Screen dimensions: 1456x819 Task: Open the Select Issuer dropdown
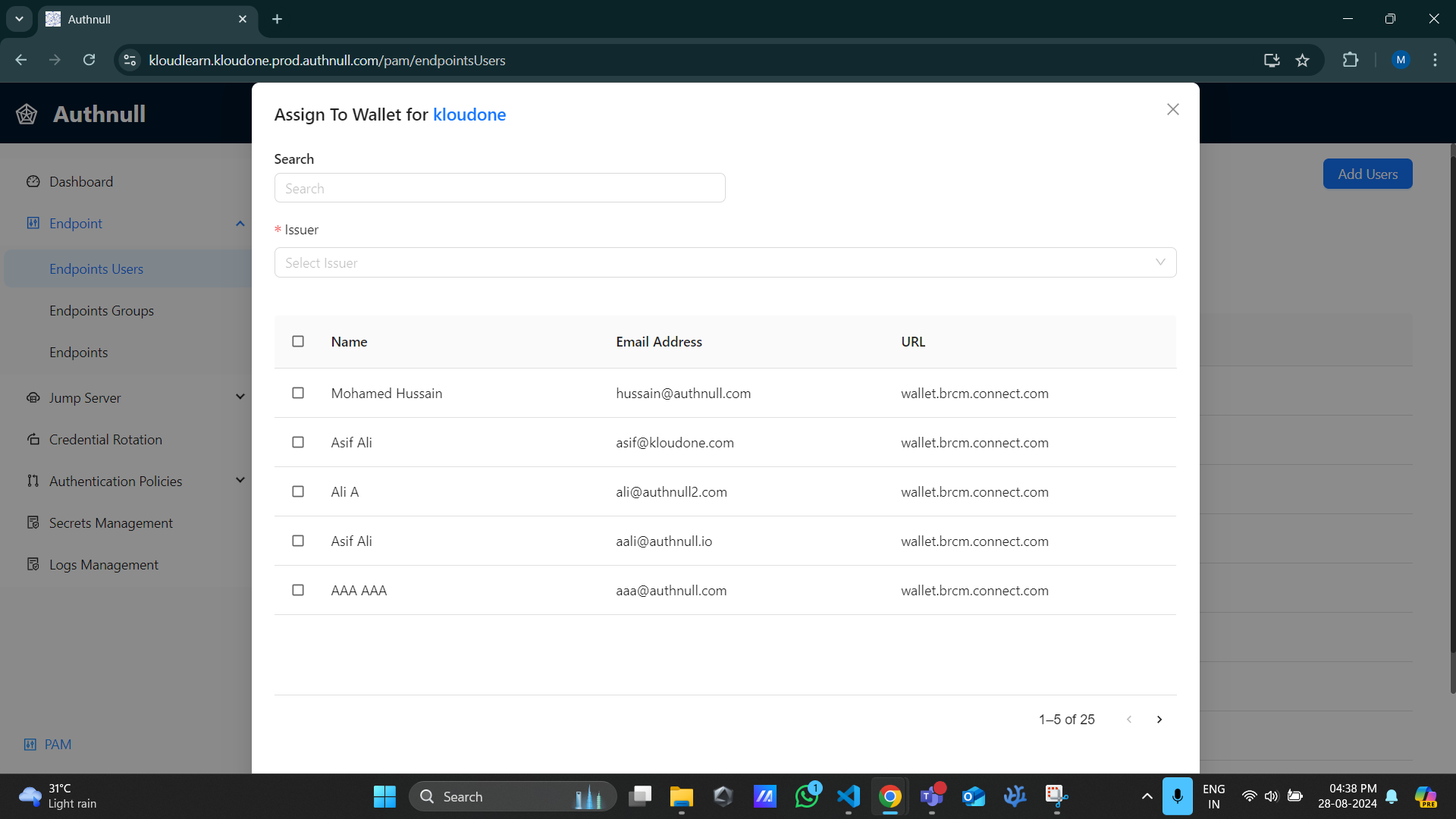click(724, 262)
